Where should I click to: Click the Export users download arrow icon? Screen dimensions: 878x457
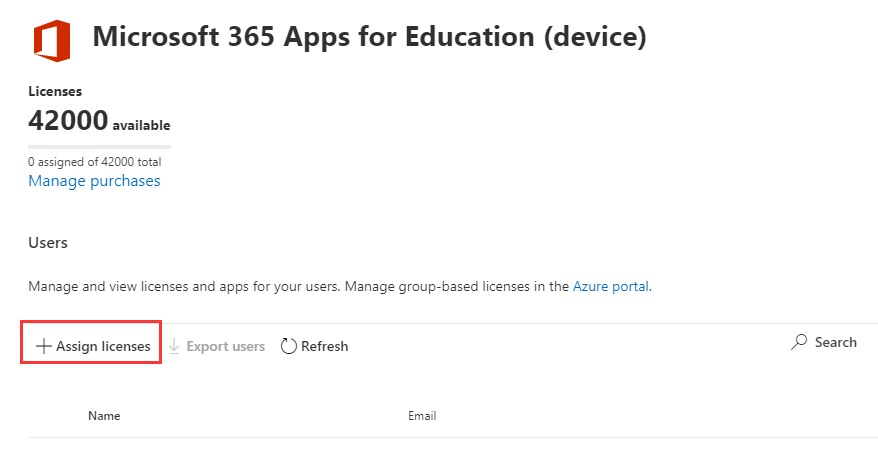[174, 346]
